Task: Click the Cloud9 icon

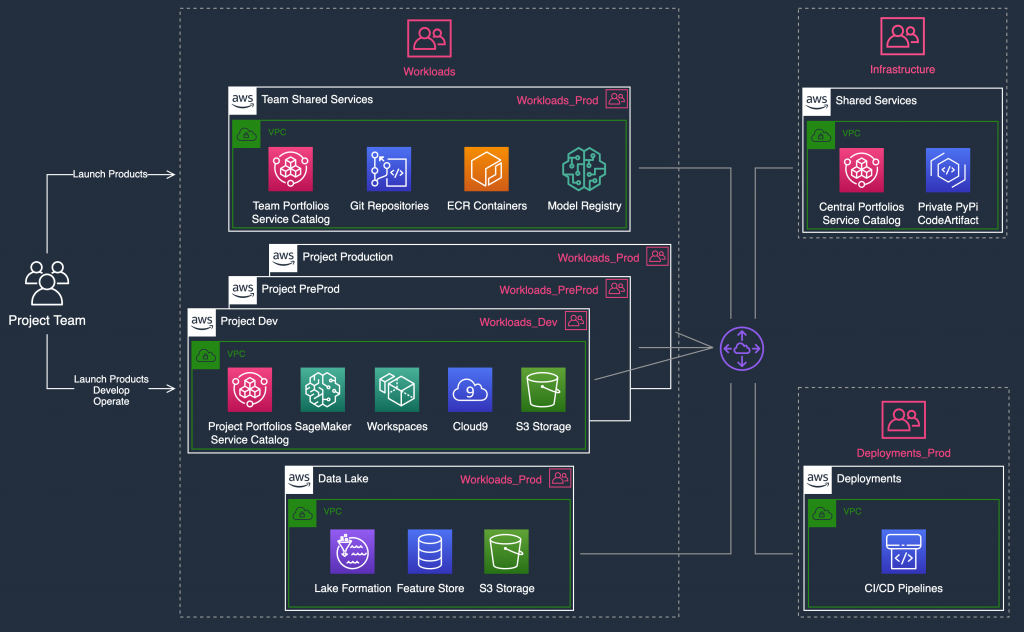Action: coord(470,389)
